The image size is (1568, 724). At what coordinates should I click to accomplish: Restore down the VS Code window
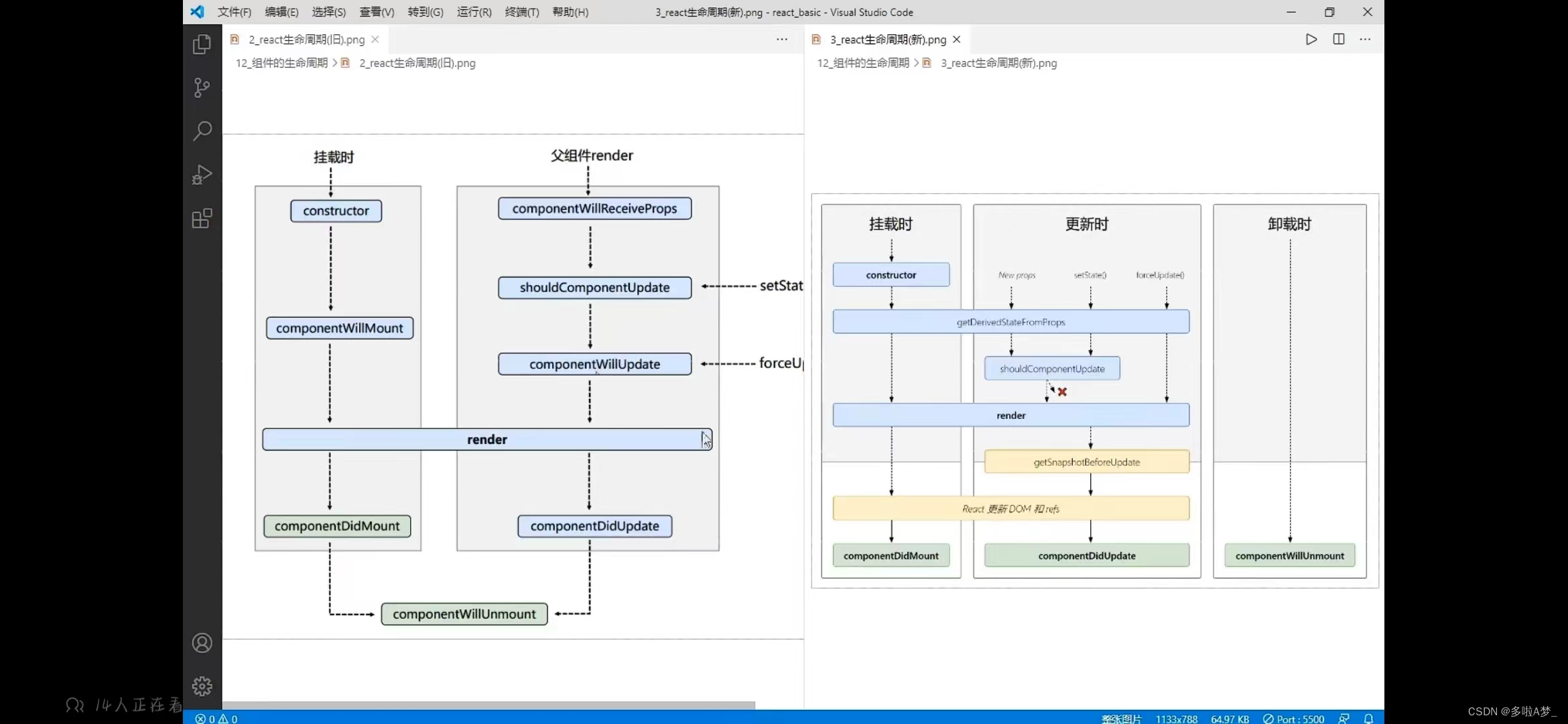[x=1329, y=12]
